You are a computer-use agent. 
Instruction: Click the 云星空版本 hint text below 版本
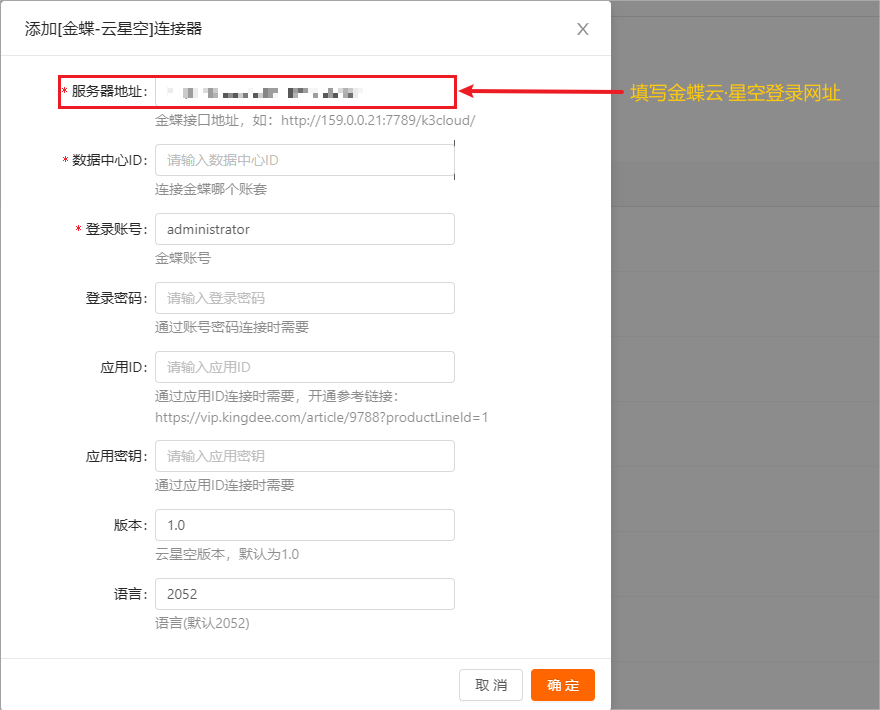tap(227, 554)
